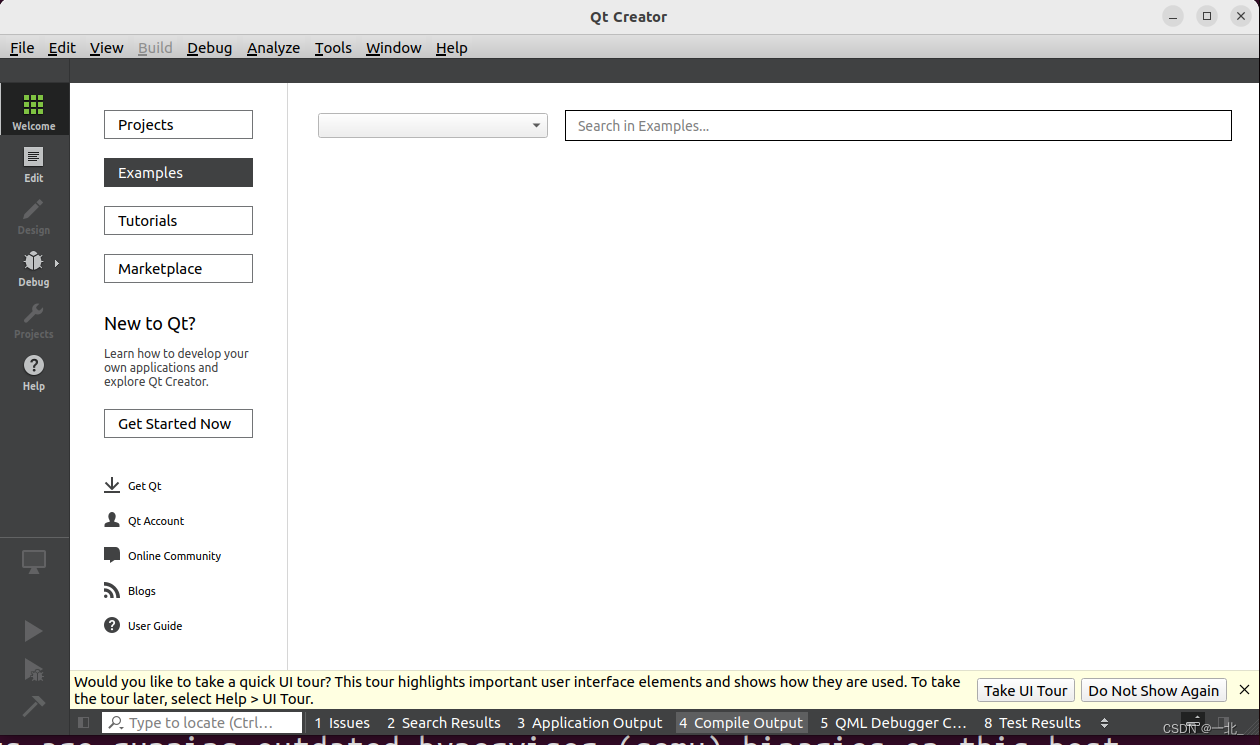Open the Blogs link
This screenshot has width=1260, height=745.
click(142, 591)
